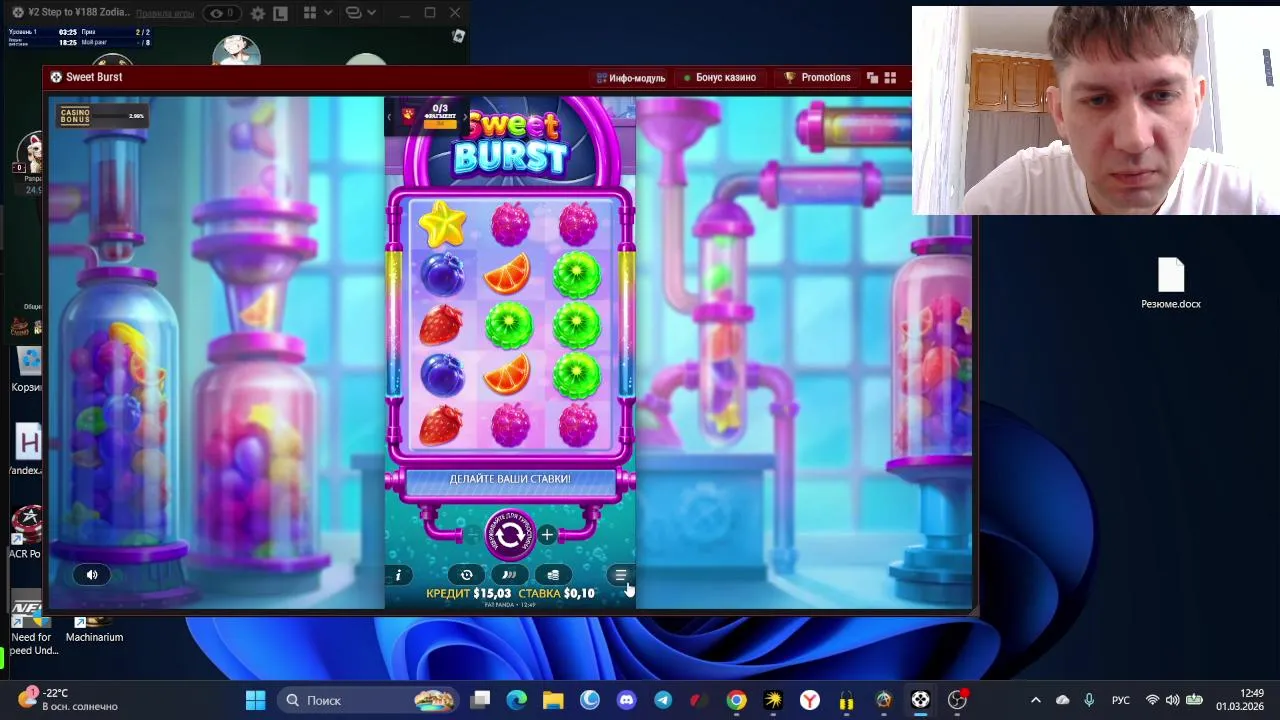Open the Резюме.docx desktop file
The width and height of the screenshot is (1280, 720).
pyautogui.click(x=1171, y=284)
